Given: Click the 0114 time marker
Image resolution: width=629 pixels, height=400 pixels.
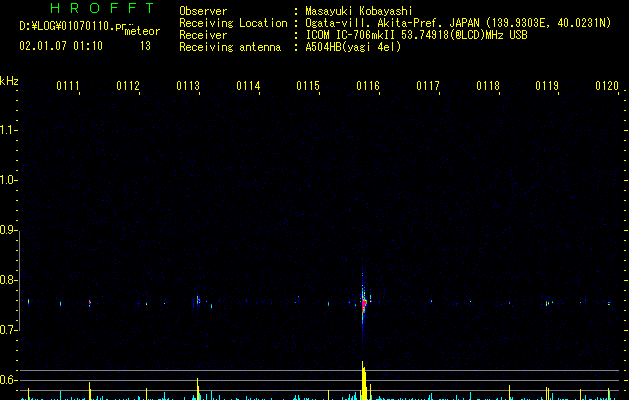Looking at the screenshot, I should 248,86.
